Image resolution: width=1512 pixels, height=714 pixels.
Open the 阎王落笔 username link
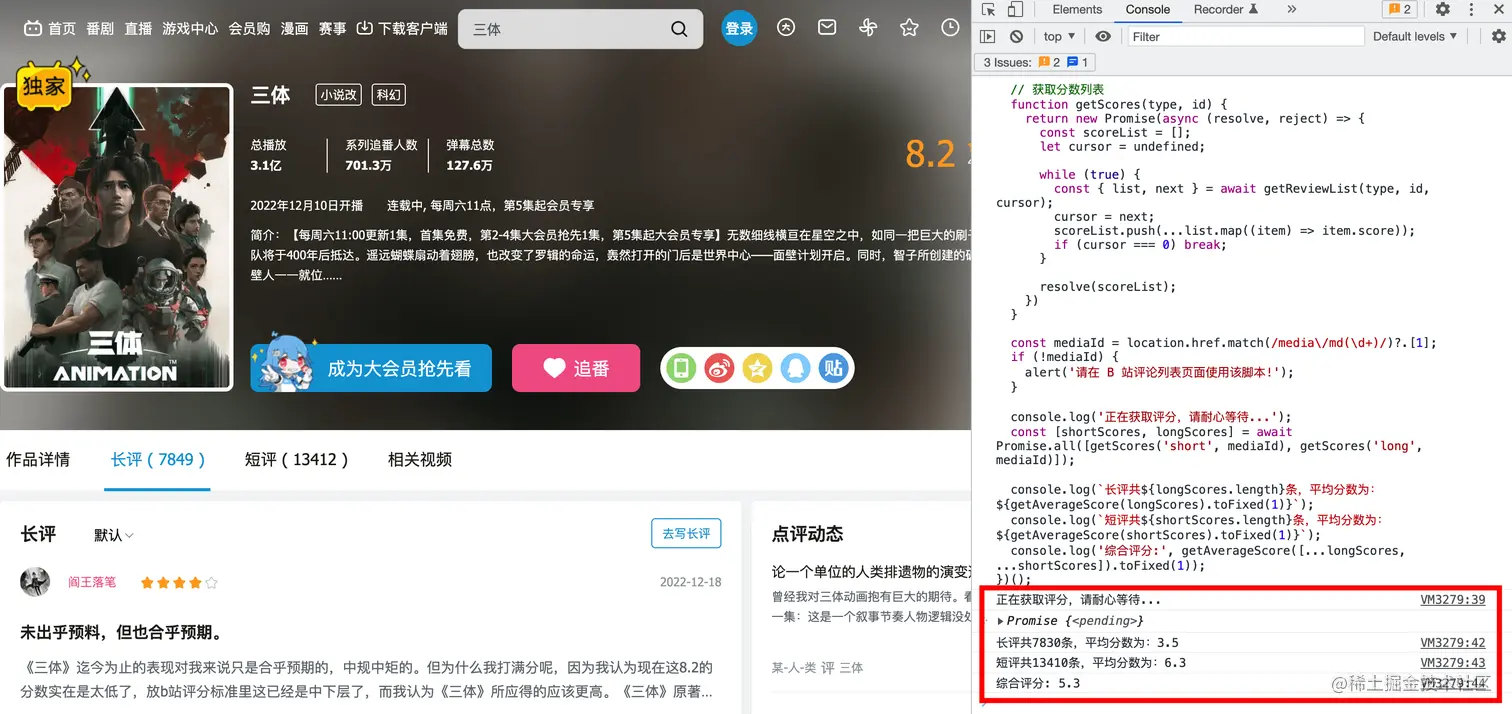pos(92,582)
